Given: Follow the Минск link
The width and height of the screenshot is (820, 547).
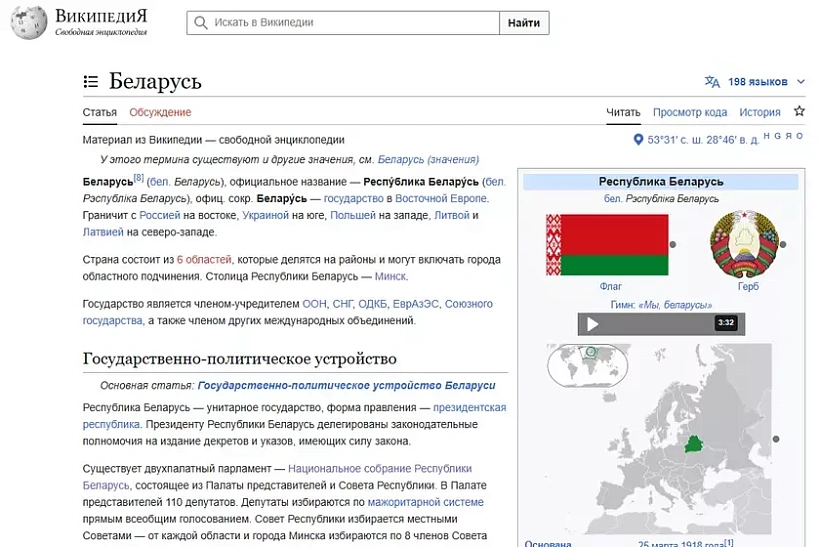Looking at the screenshot, I should click(390, 276).
